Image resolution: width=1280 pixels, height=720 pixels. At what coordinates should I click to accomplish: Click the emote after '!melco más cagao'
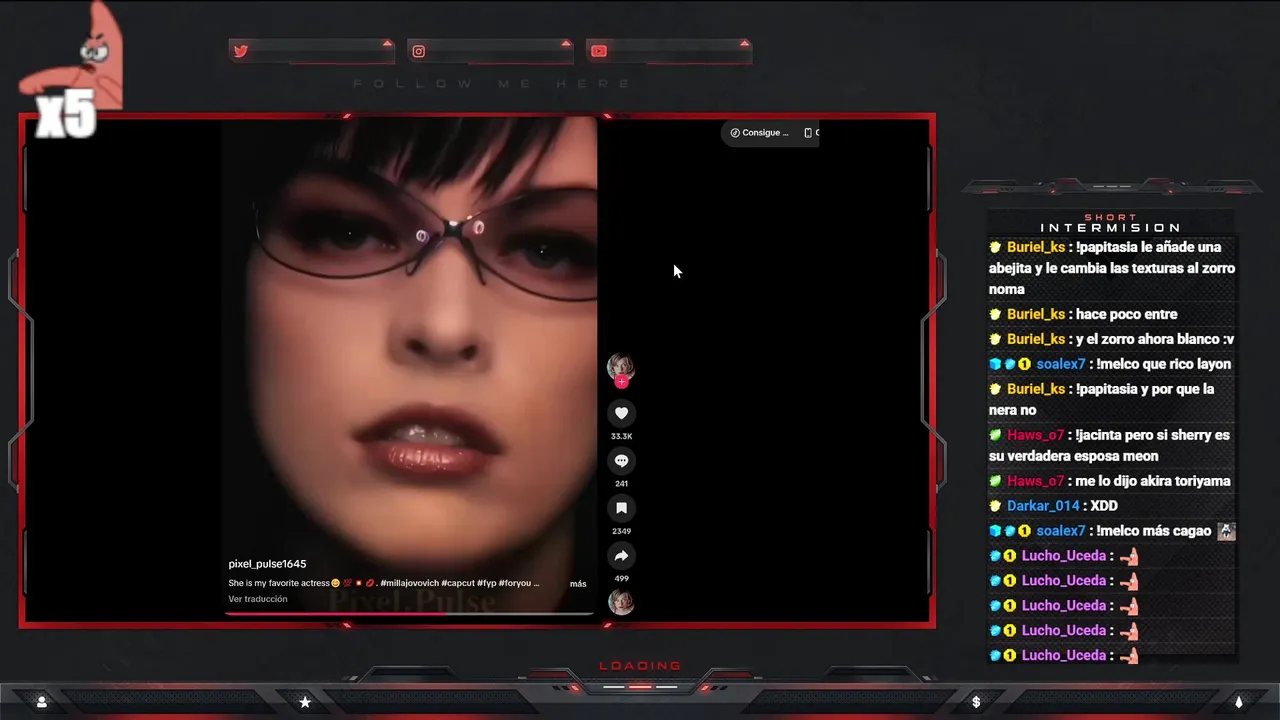(x=1226, y=531)
